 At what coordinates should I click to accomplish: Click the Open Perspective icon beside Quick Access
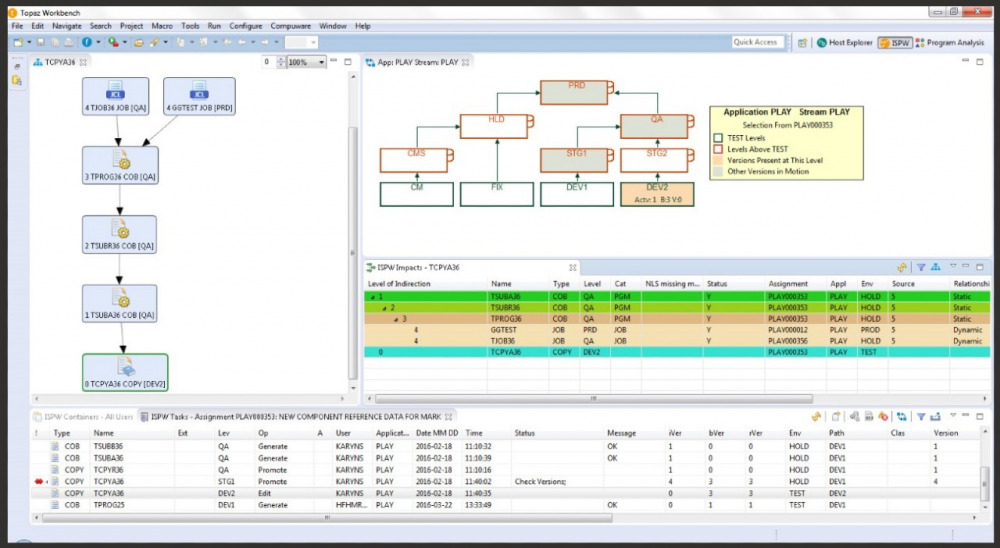tap(802, 43)
